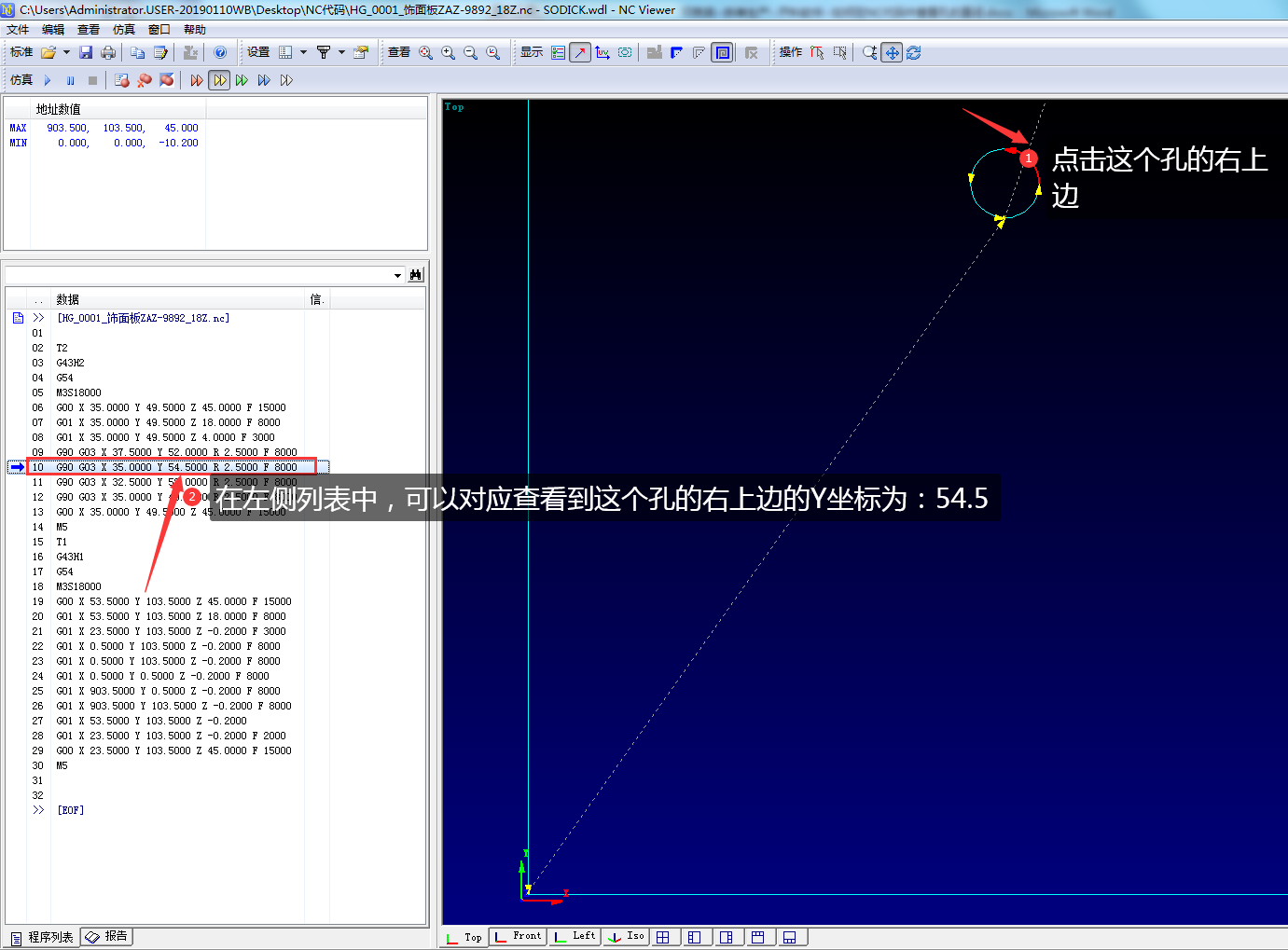The image size is (1288, 950).
Task: Zoom out with the minus magnifier
Action: coord(471,52)
